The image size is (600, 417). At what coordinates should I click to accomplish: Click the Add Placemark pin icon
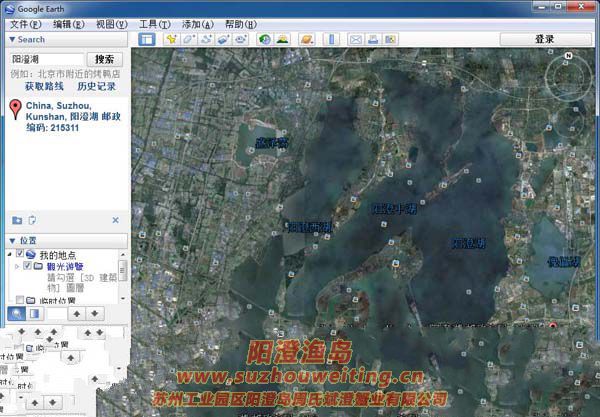171,39
